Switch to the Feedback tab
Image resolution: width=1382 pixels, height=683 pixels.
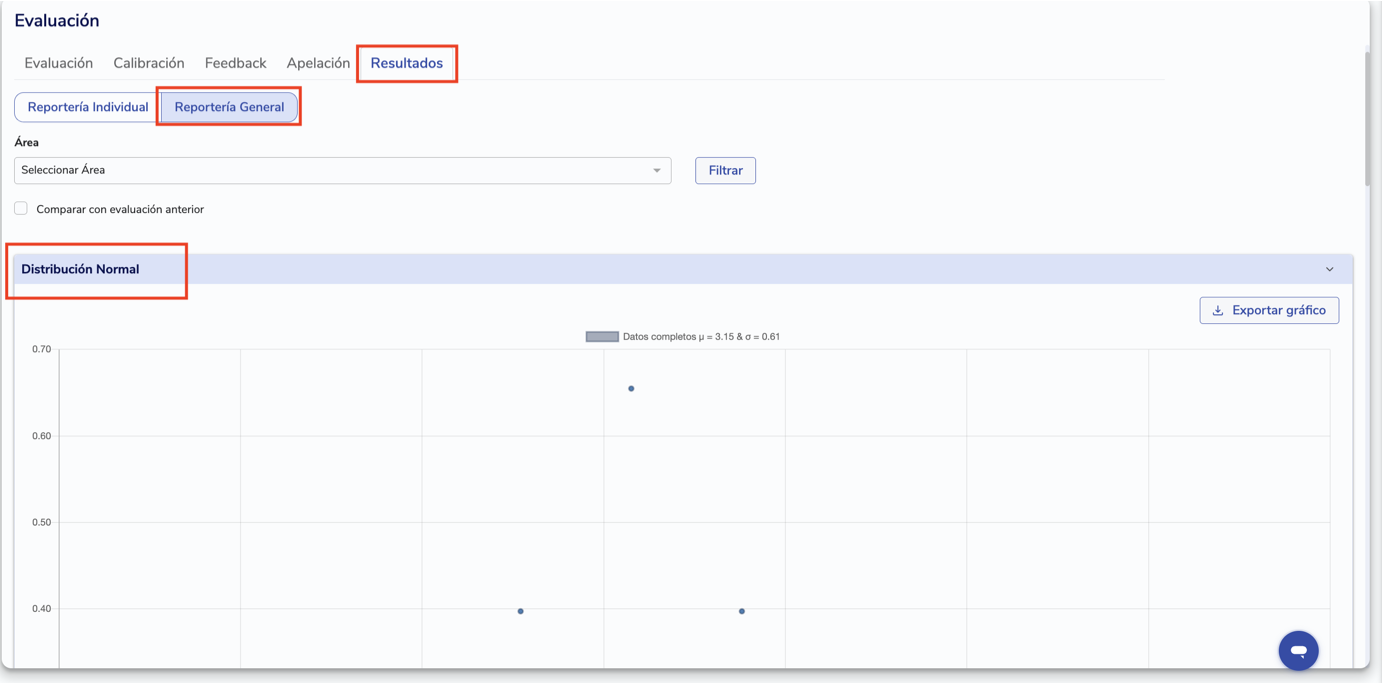click(235, 63)
